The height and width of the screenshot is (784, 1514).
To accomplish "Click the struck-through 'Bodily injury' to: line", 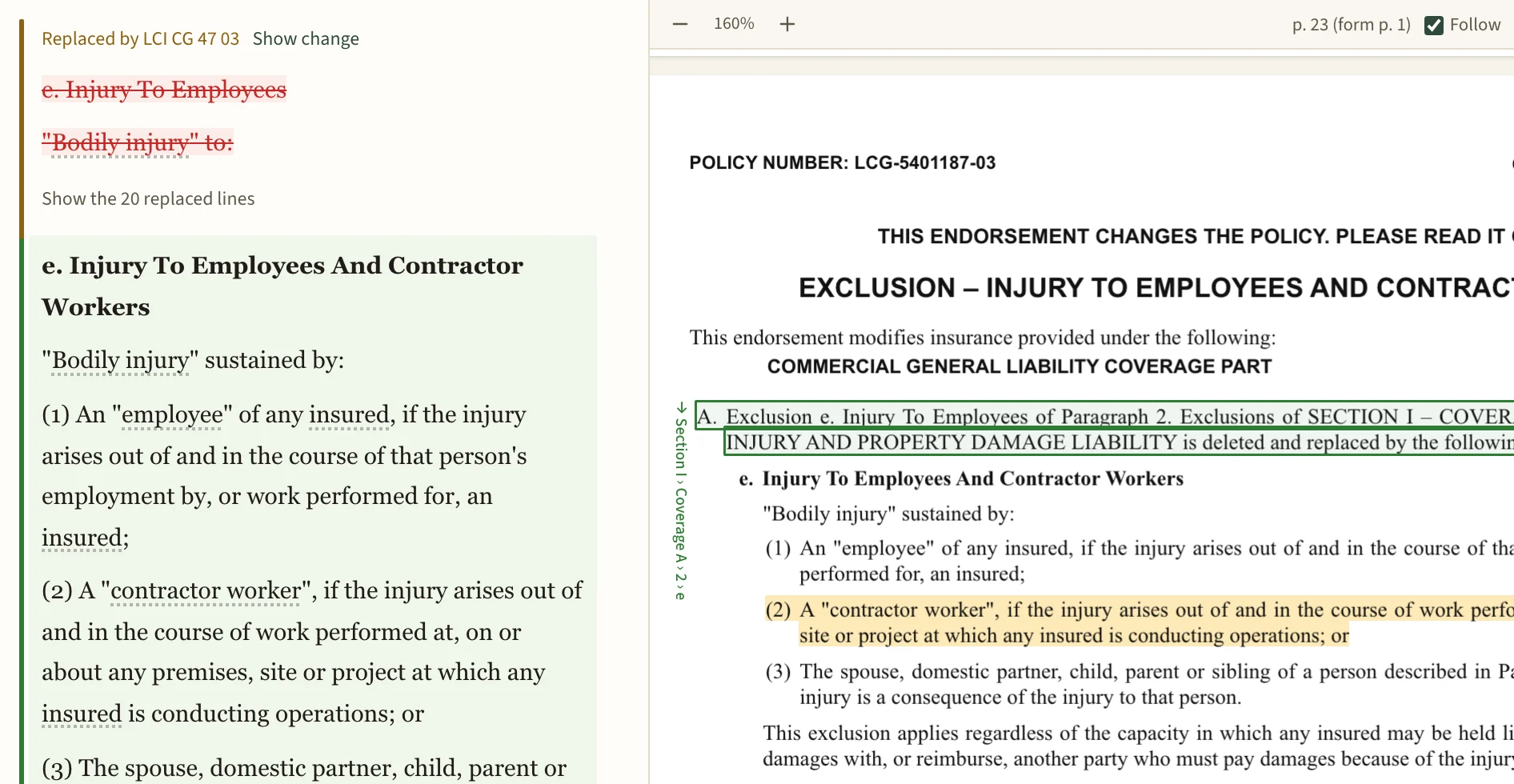I will (138, 142).
